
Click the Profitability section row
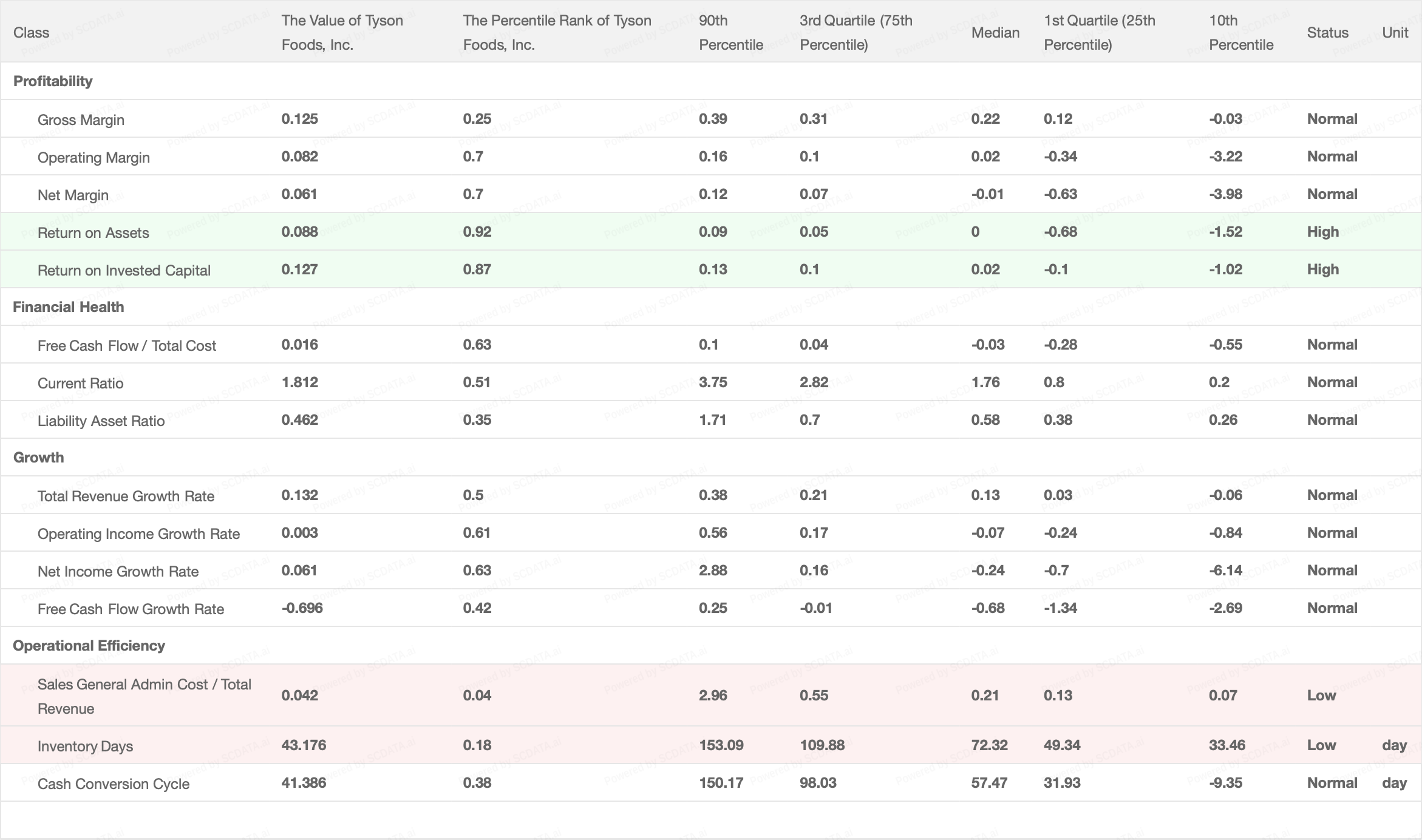point(53,81)
